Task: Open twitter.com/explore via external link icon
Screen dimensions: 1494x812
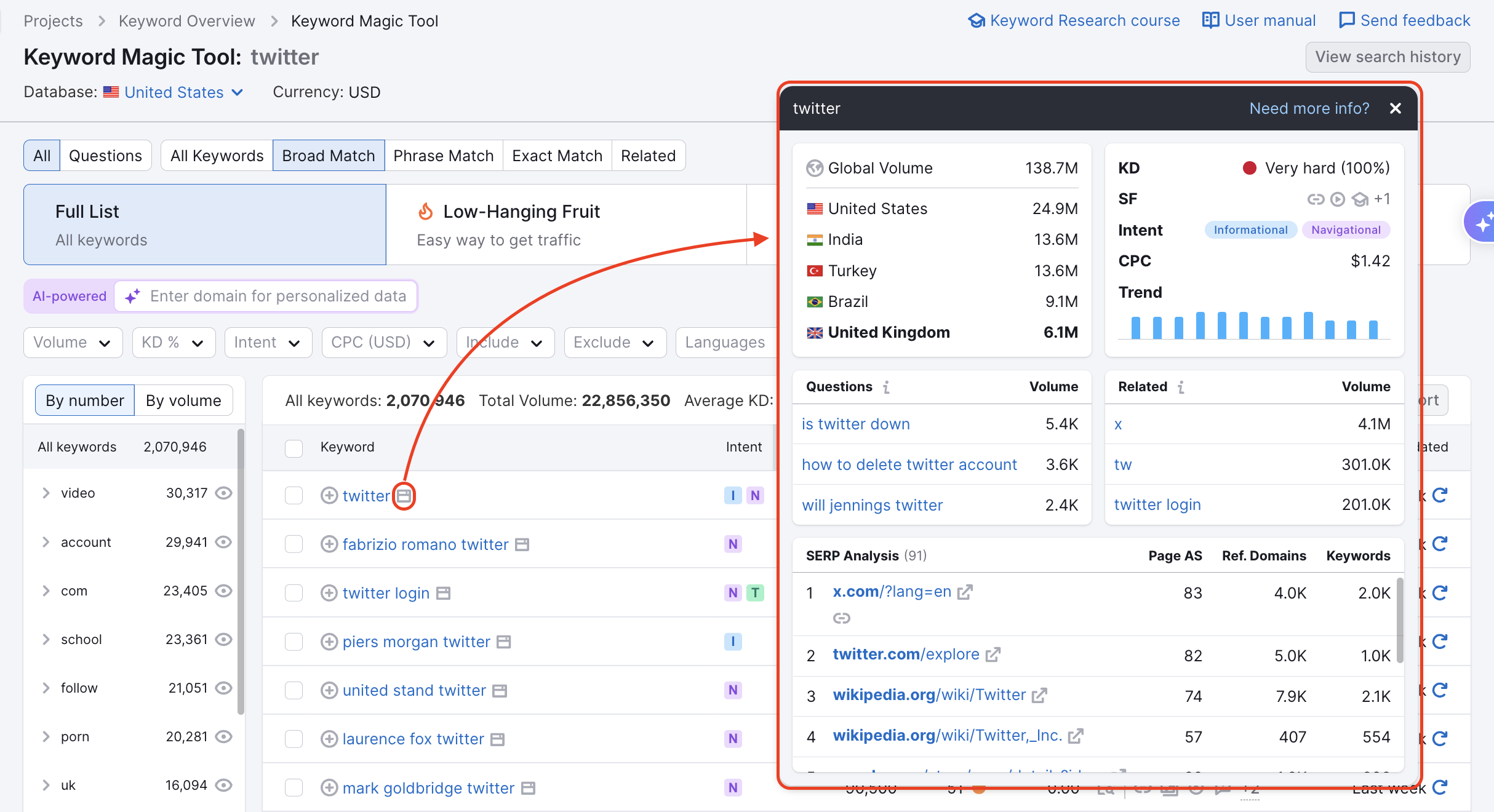Action: pyautogui.click(x=993, y=655)
